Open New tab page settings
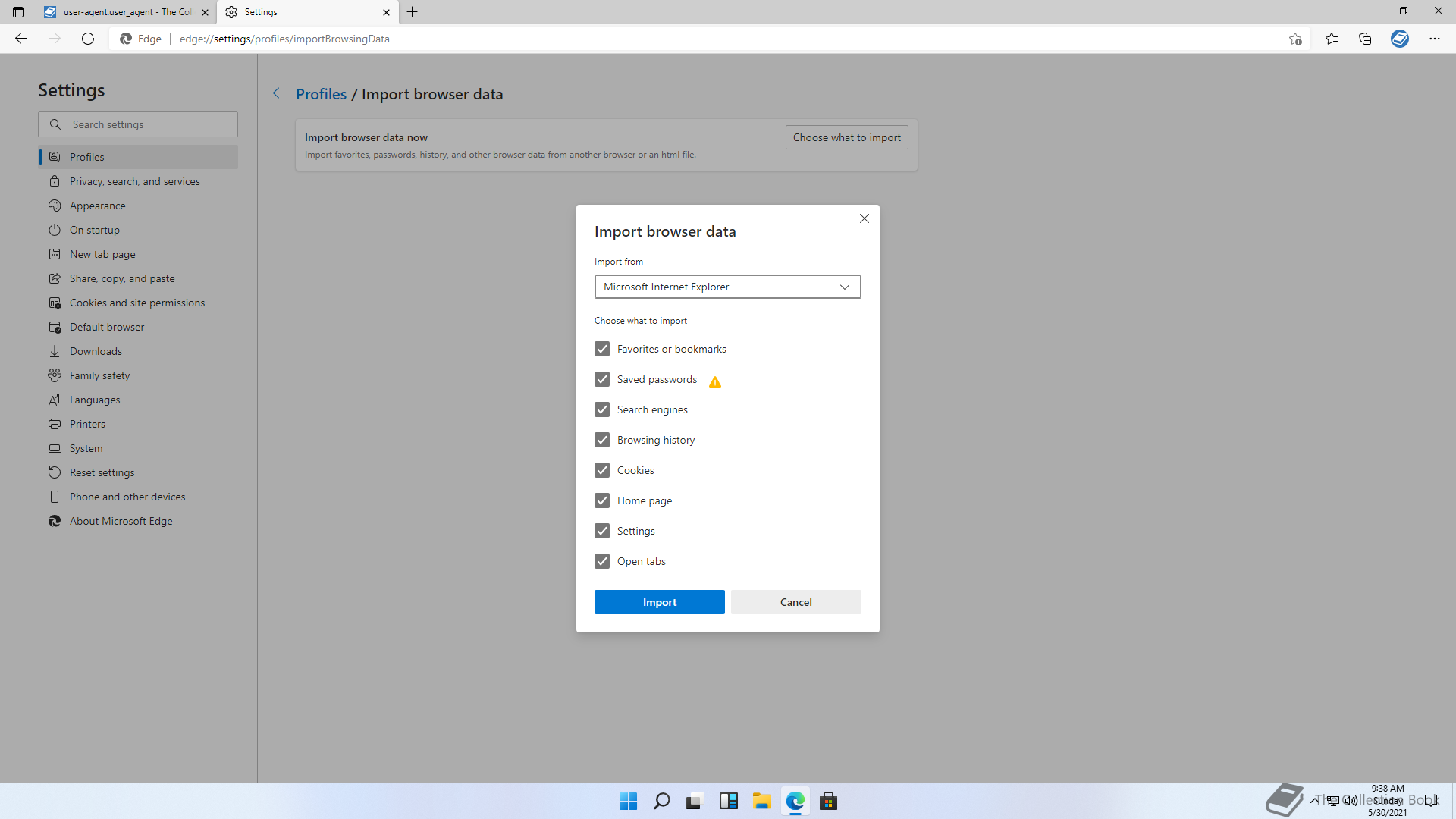The height and width of the screenshot is (819, 1456). pos(138,254)
